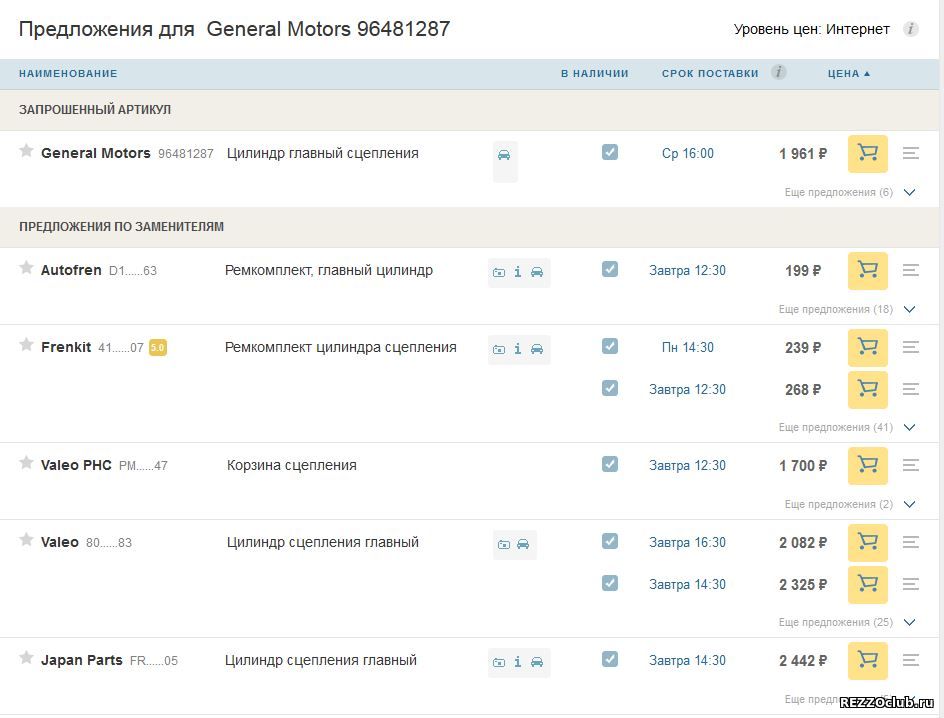
Task: Add General Motors 1 961 ₽ offer to cart
Action: point(868,153)
